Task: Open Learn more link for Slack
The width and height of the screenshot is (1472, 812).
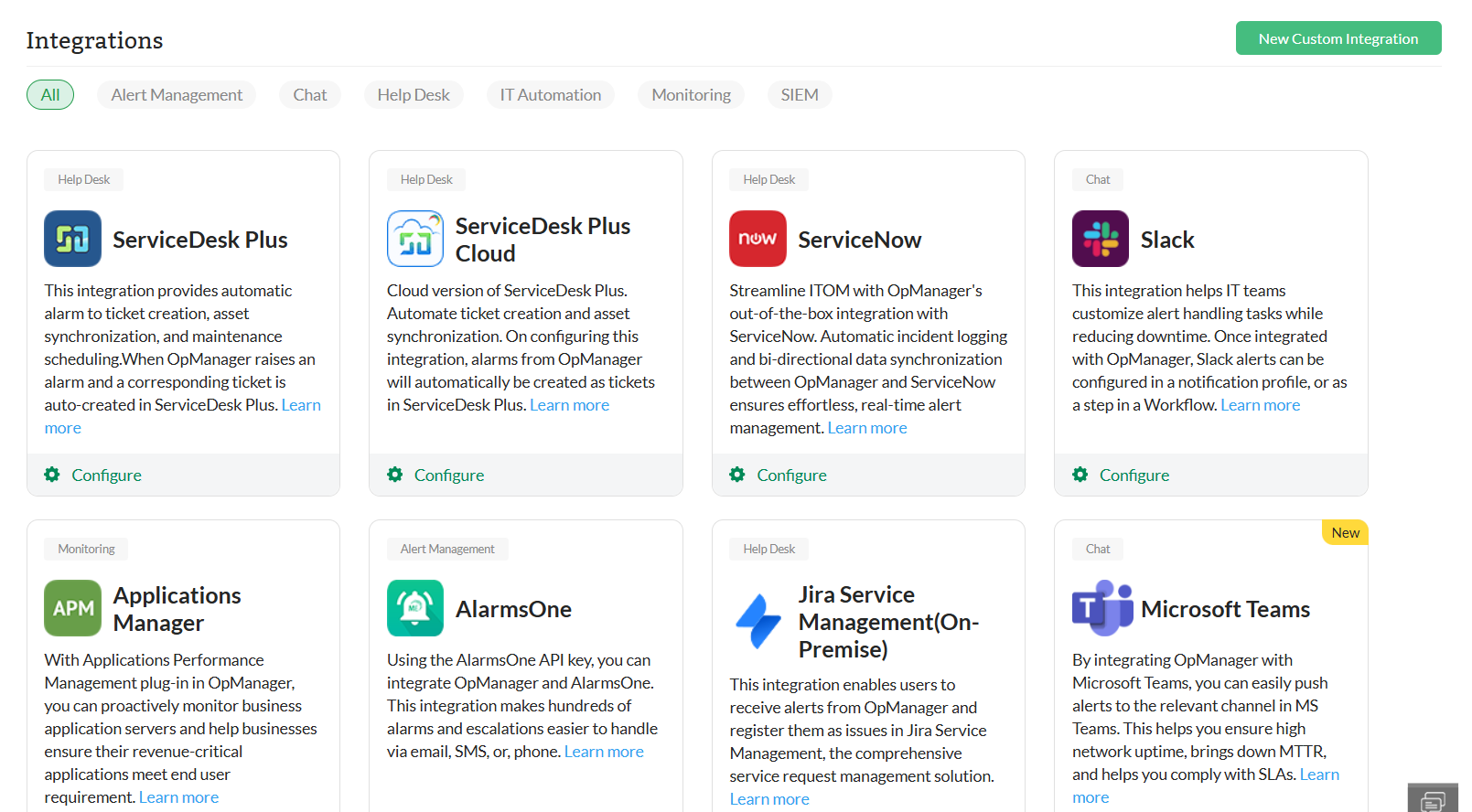Action: (x=1261, y=405)
